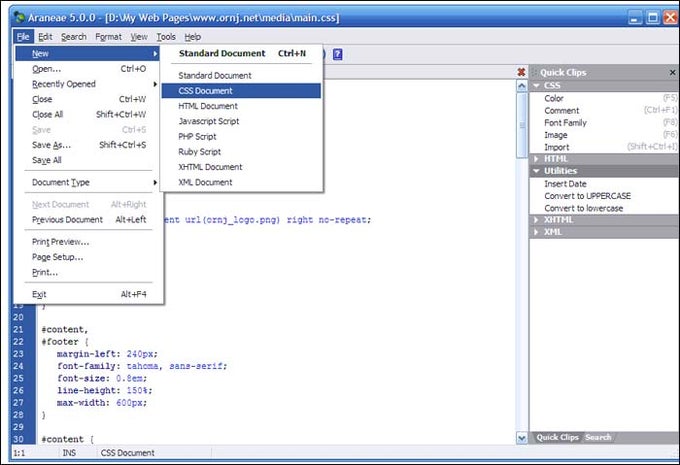This screenshot has width=680, height=465.
Task: Switch to the Search bottom tab
Action: 598,437
